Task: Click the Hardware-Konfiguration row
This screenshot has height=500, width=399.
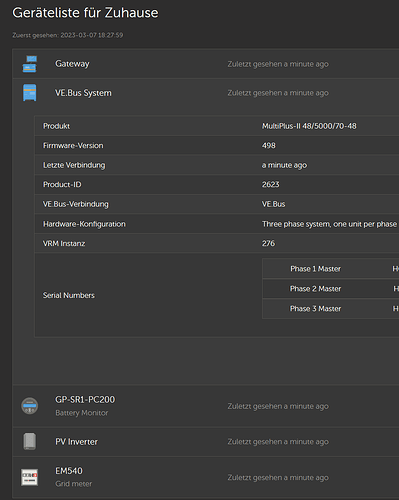Action: 217,224
